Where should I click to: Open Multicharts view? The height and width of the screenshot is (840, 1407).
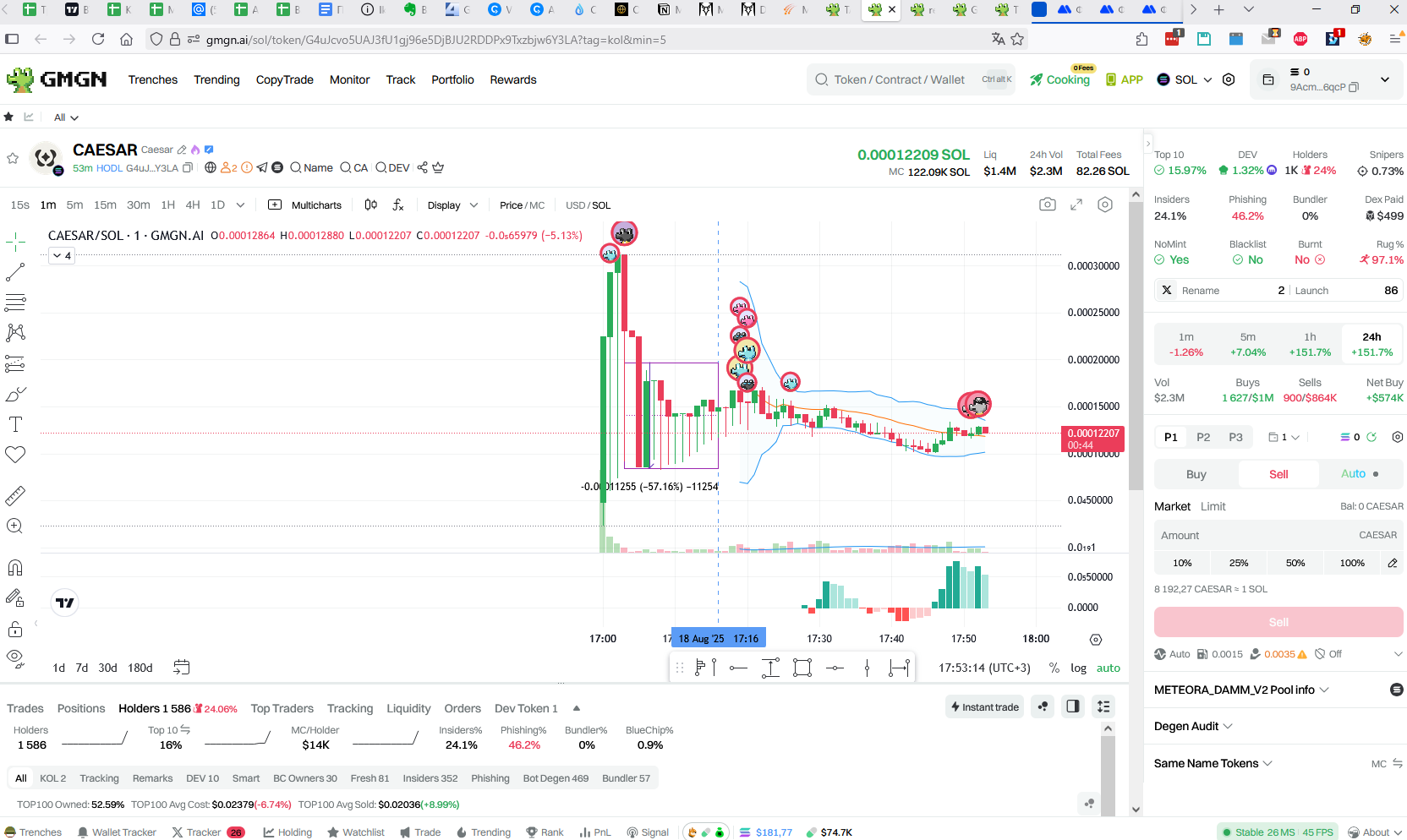click(305, 205)
